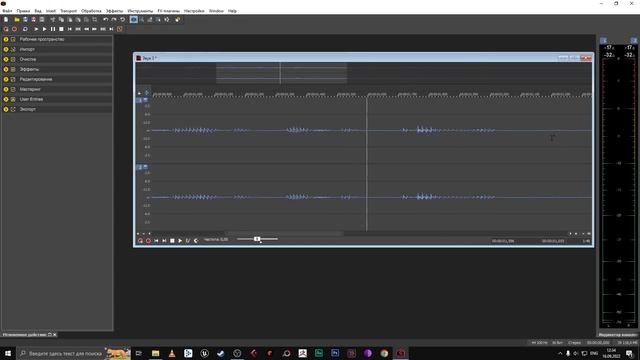
Task: Click Go to Start in main transport
Action: click(70, 29)
